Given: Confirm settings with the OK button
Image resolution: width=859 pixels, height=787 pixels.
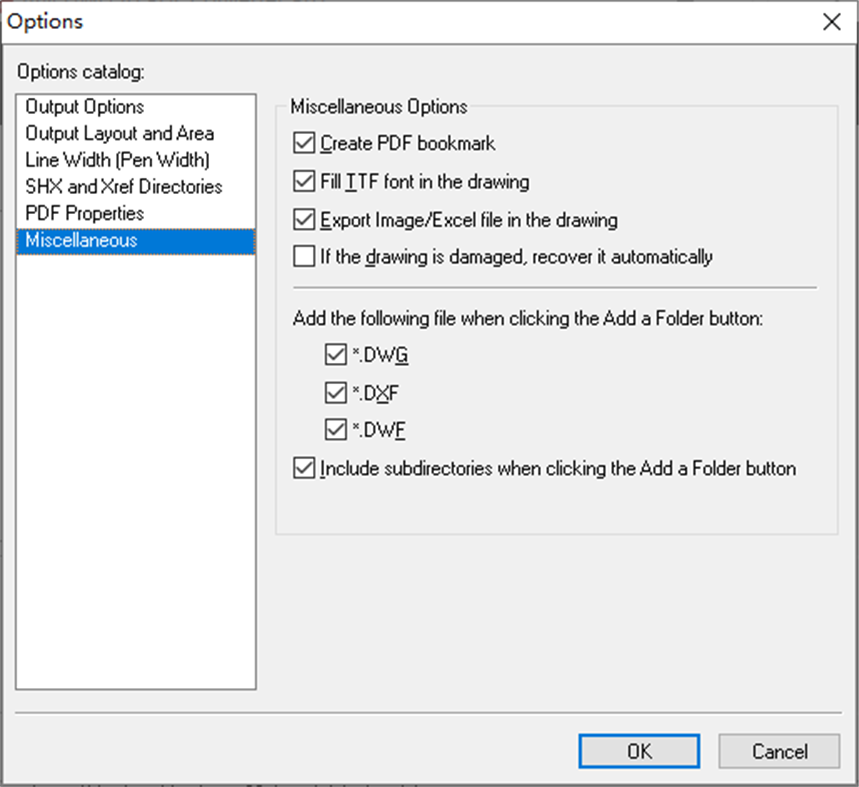Looking at the screenshot, I should pos(638,751).
